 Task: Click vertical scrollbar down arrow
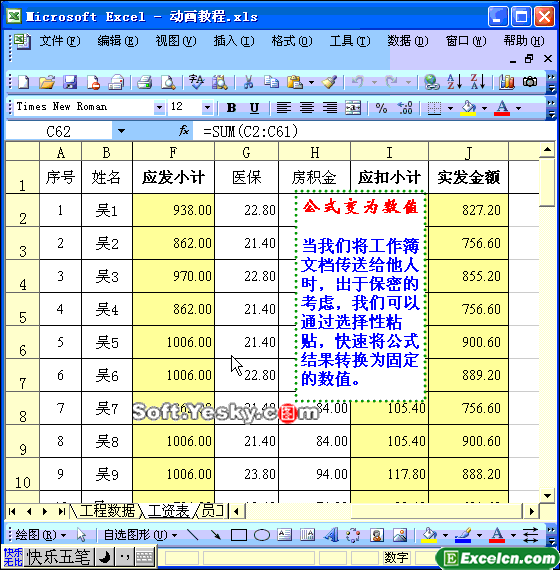point(547,495)
